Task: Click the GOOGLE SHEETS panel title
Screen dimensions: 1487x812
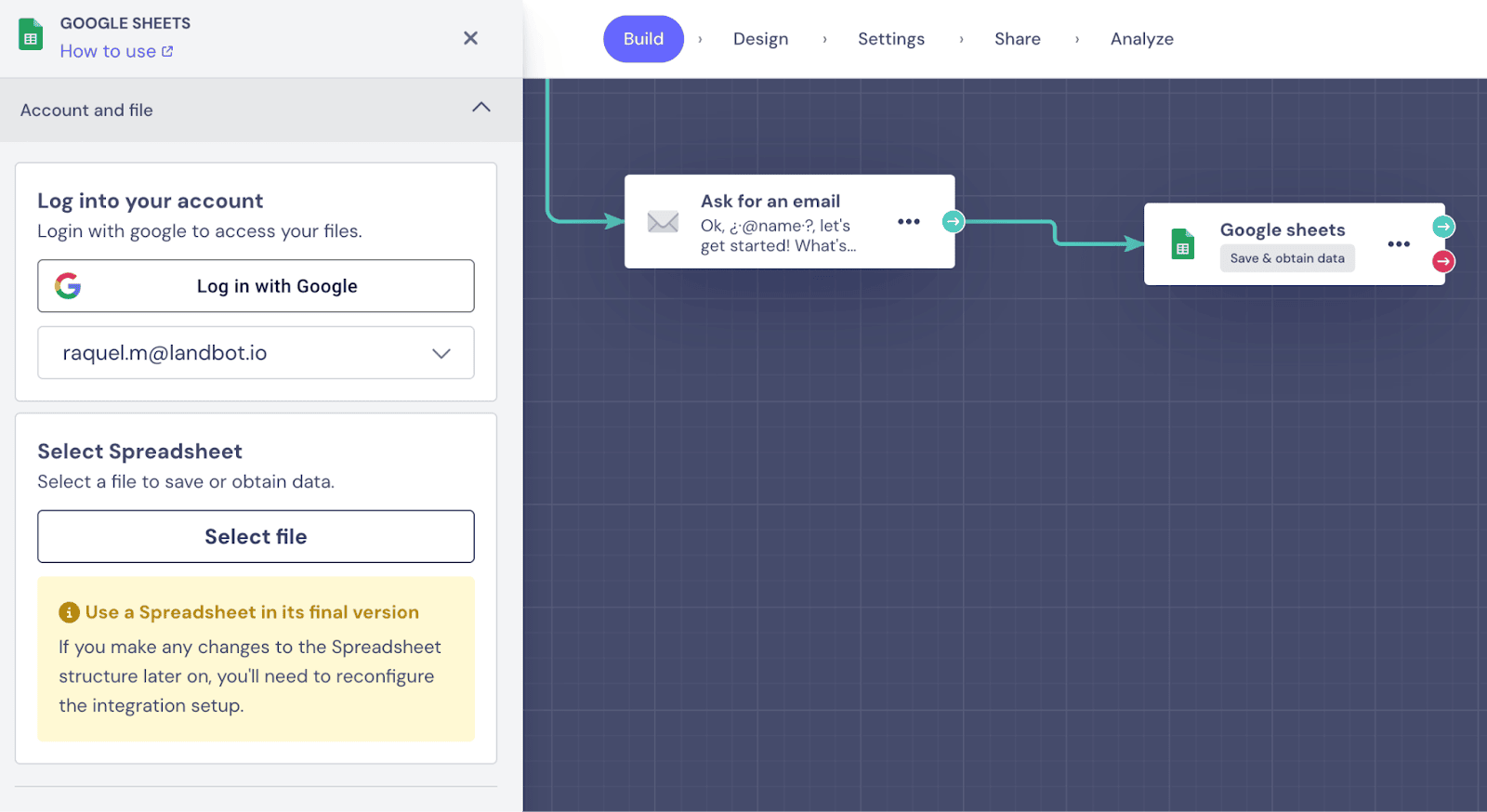Action: pyautogui.click(x=125, y=23)
